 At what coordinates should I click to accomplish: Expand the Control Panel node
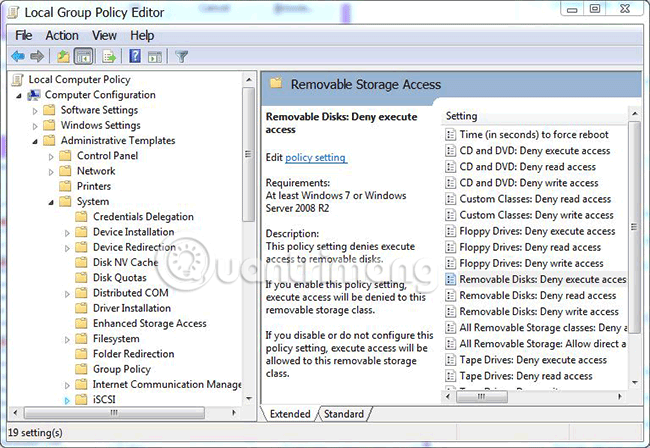pyautogui.click(x=51, y=157)
